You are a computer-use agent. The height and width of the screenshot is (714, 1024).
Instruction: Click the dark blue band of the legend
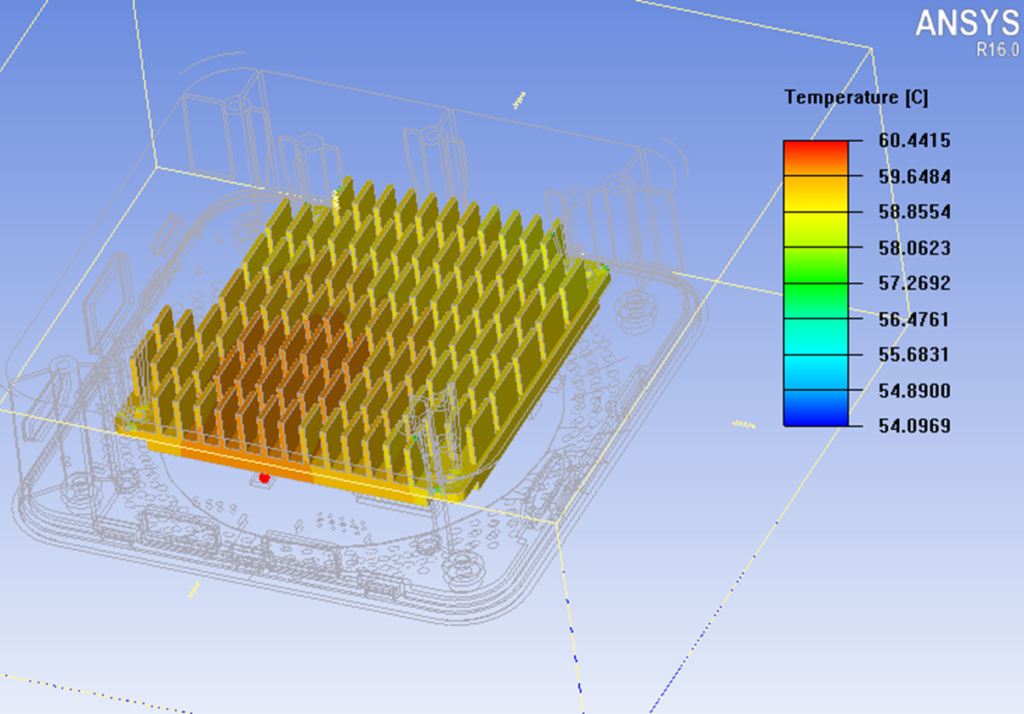pos(816,408)
